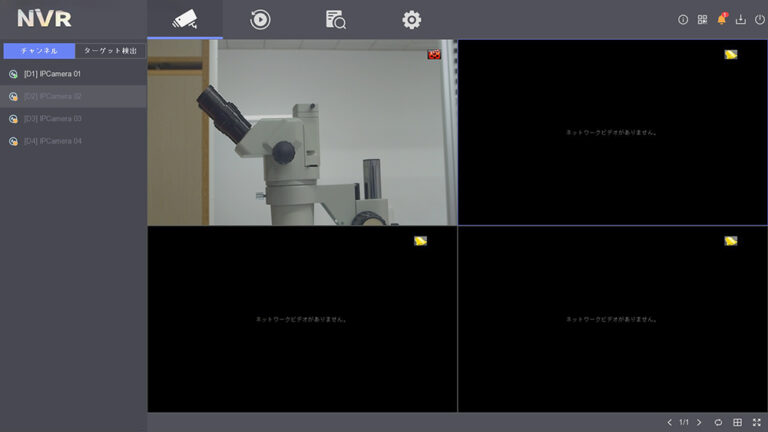
Task: Toggle the auto-switch loop icon
Action: pos(718,422)
